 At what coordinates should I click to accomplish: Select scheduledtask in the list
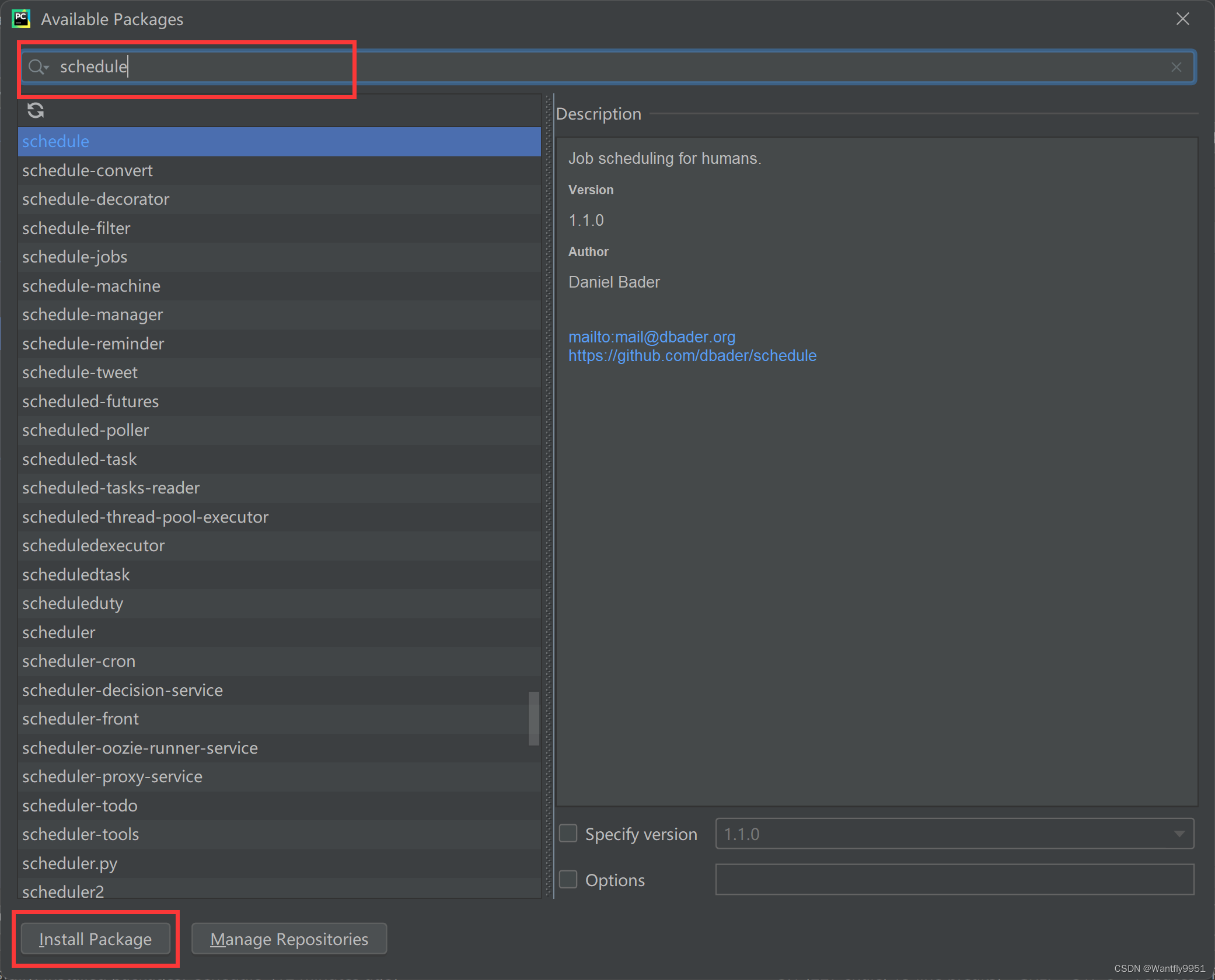click(280, 575)
